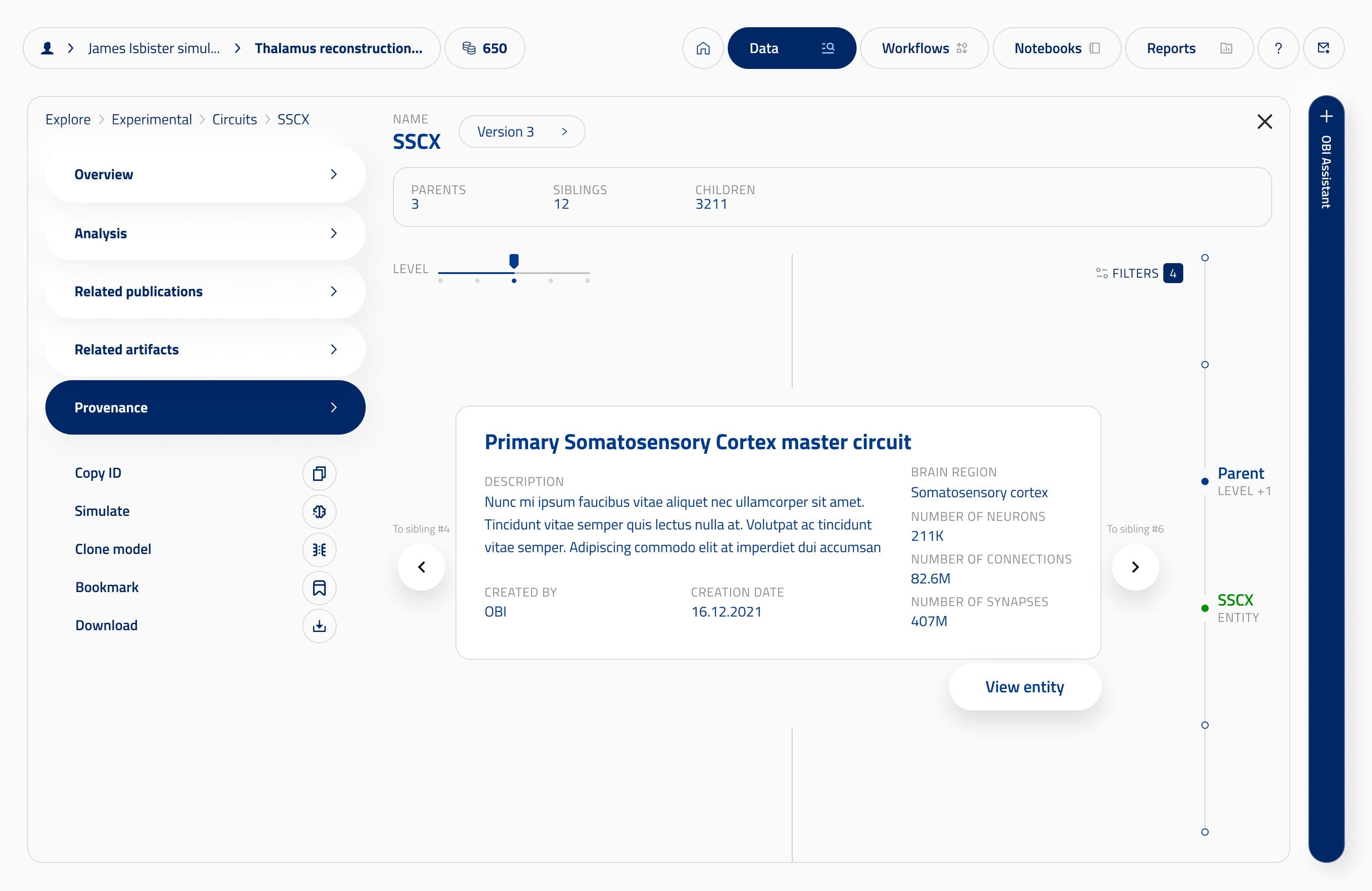Click the Bookmark icon
Viewport: 1372px width, 891px height.
click(319, 588)
